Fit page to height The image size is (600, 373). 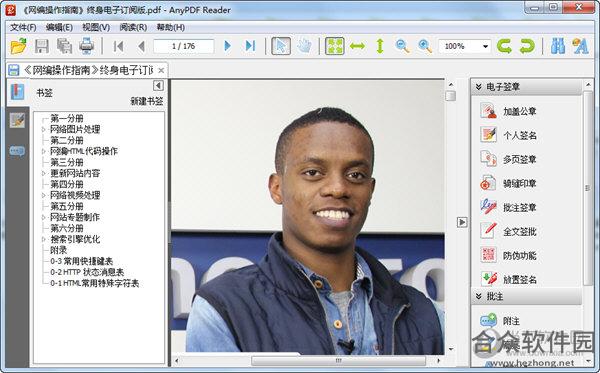pos(380,46)
